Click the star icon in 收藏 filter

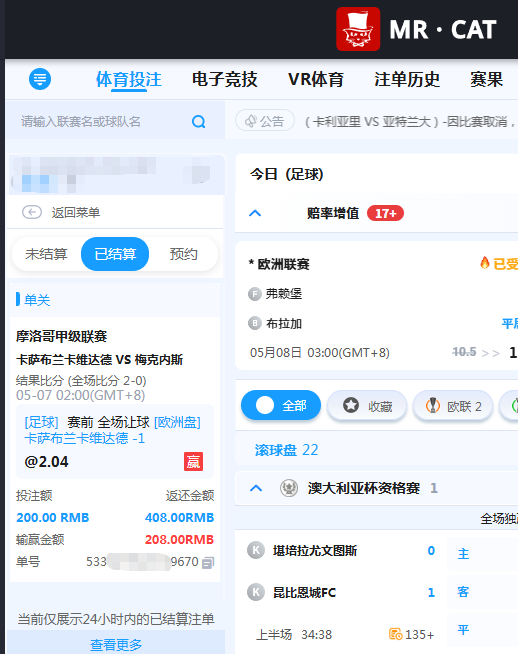[x=351, y=405]
